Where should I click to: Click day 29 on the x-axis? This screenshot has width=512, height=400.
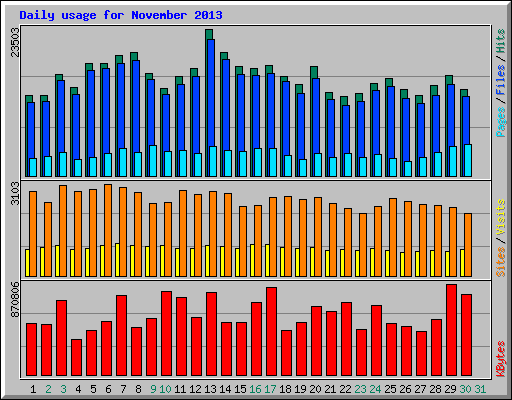point(450,389)
